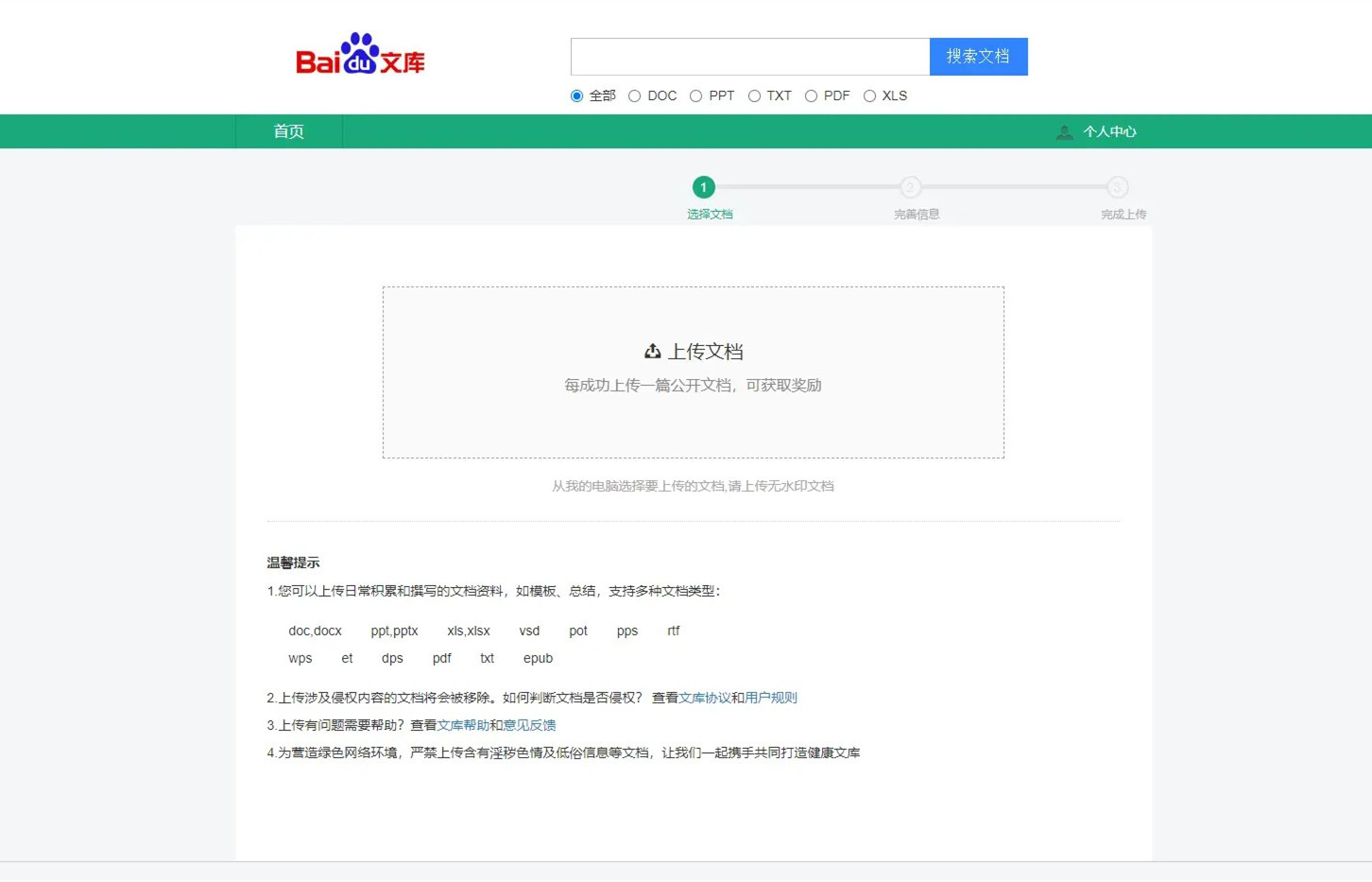Select the 全部 radio button
The image size is (1372, 882).
[x=577, y=96]
